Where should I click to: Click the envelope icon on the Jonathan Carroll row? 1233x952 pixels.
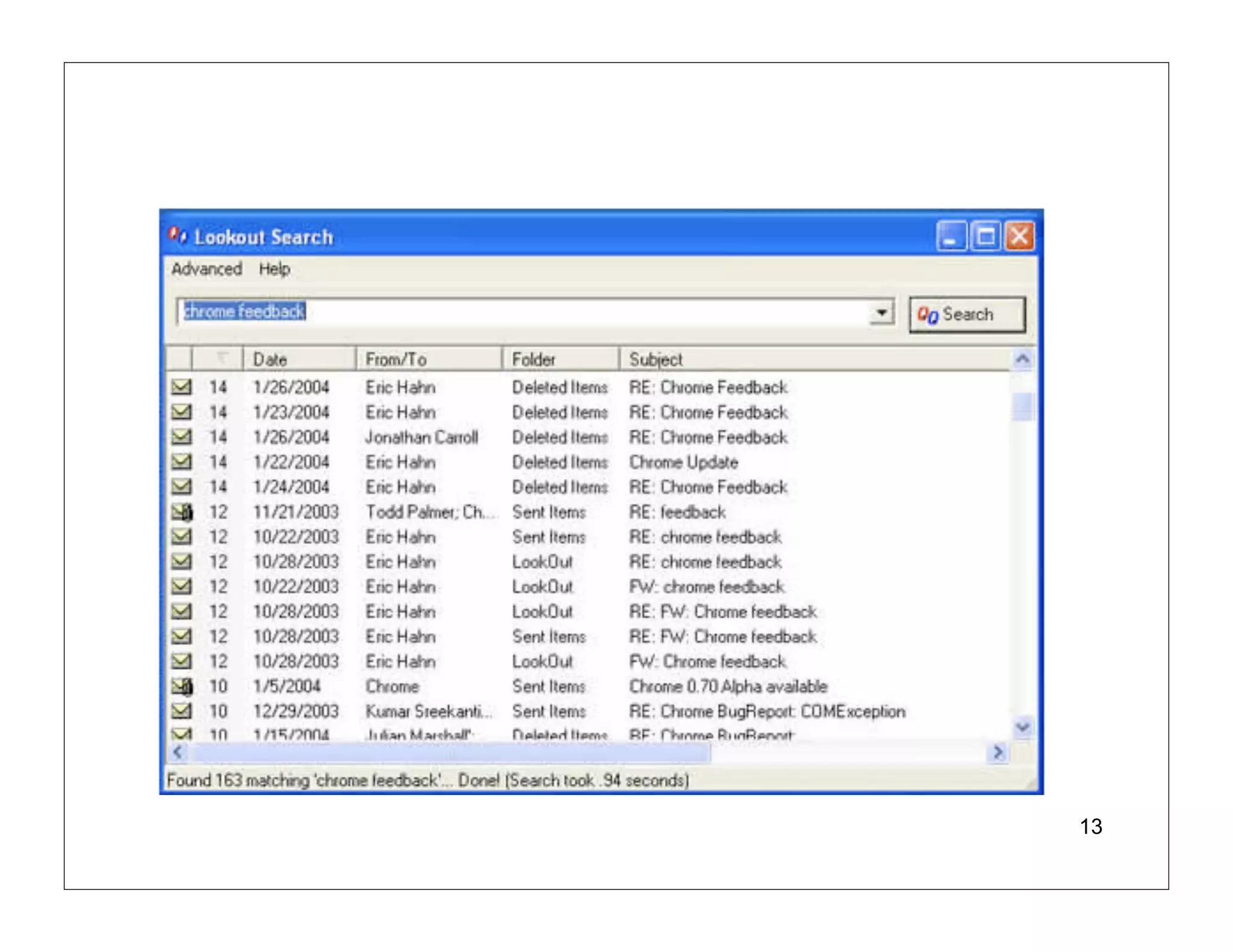[181, 437]
